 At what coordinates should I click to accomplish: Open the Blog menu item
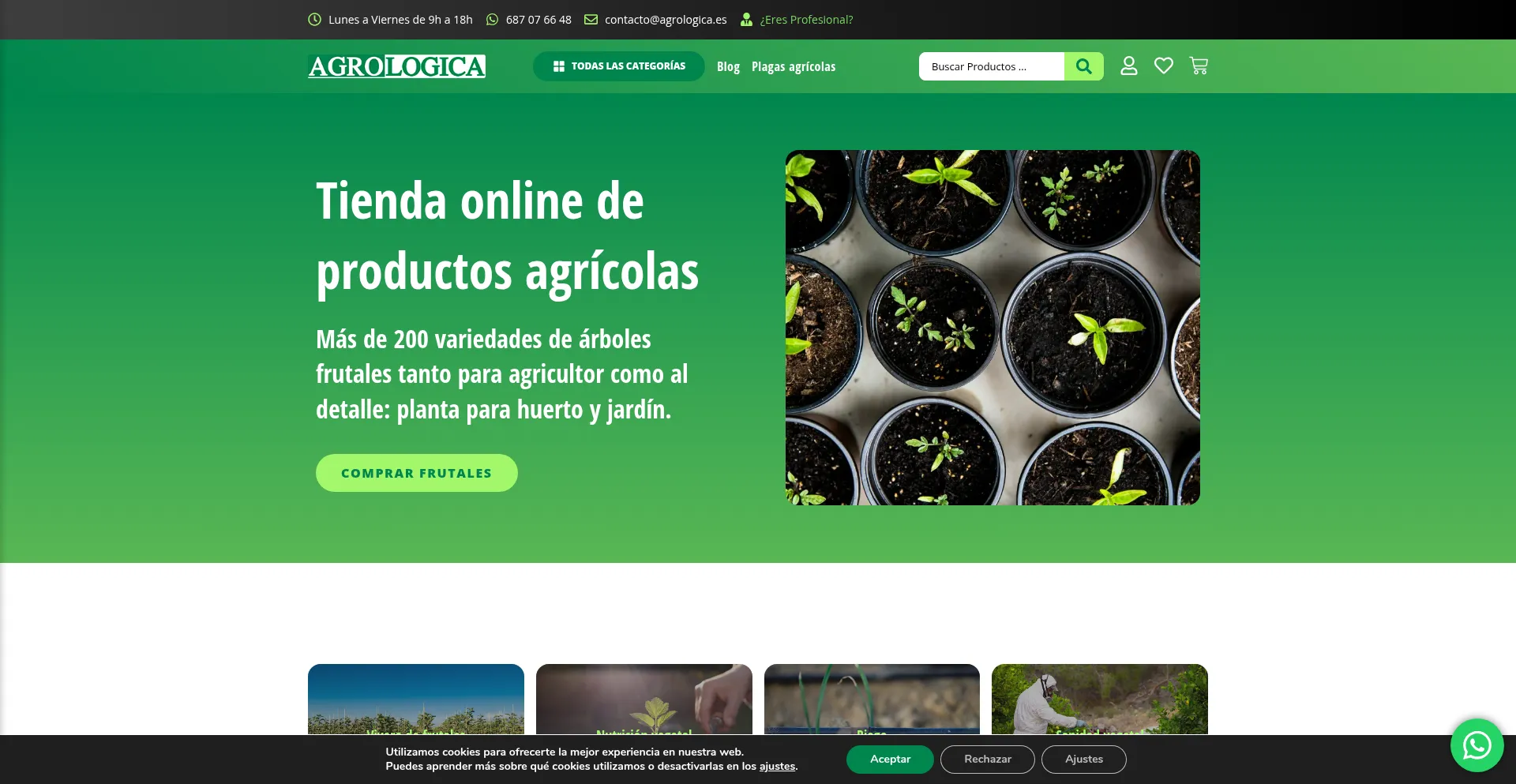[728, 66]
